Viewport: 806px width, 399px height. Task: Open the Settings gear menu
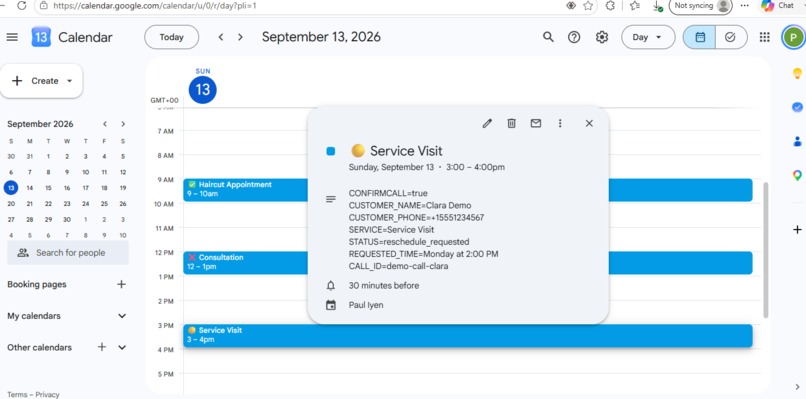tap(602, 37)
